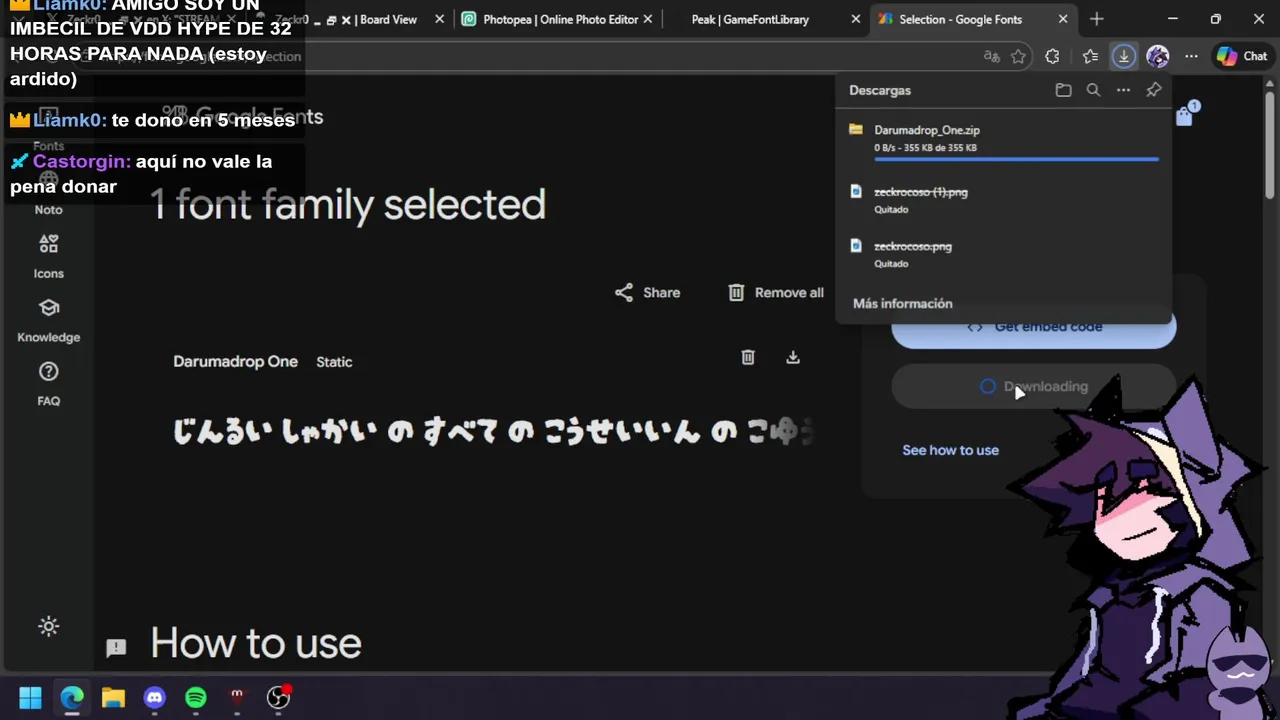Close the Selection - Google Fonts tab

point(1063,19)
